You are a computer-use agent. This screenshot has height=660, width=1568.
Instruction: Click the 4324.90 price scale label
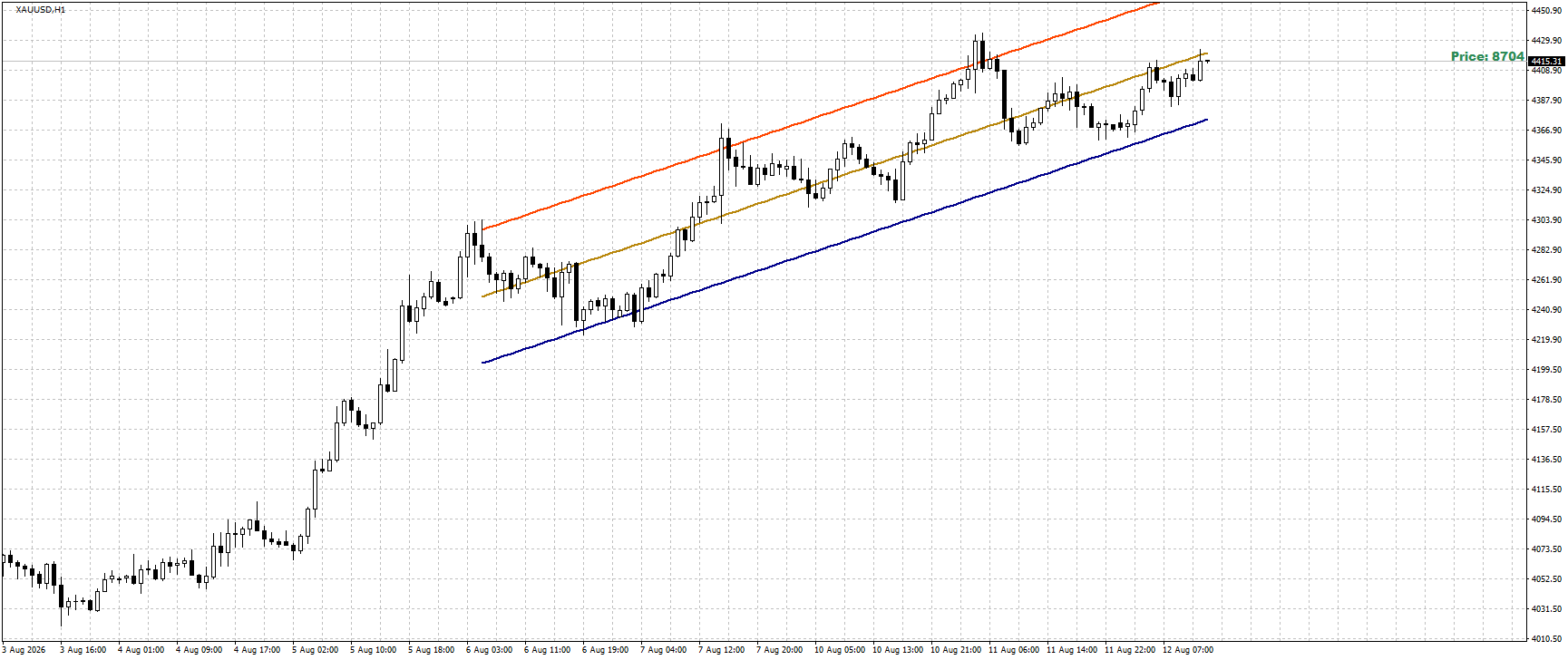click(x=1546, y=190)
